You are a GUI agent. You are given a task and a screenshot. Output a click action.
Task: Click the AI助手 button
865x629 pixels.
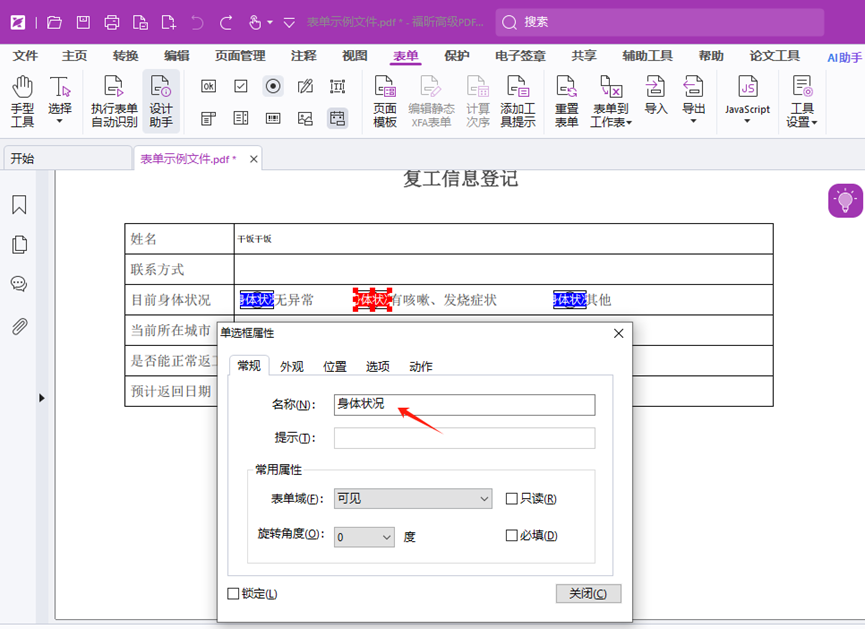click(844, 57)
